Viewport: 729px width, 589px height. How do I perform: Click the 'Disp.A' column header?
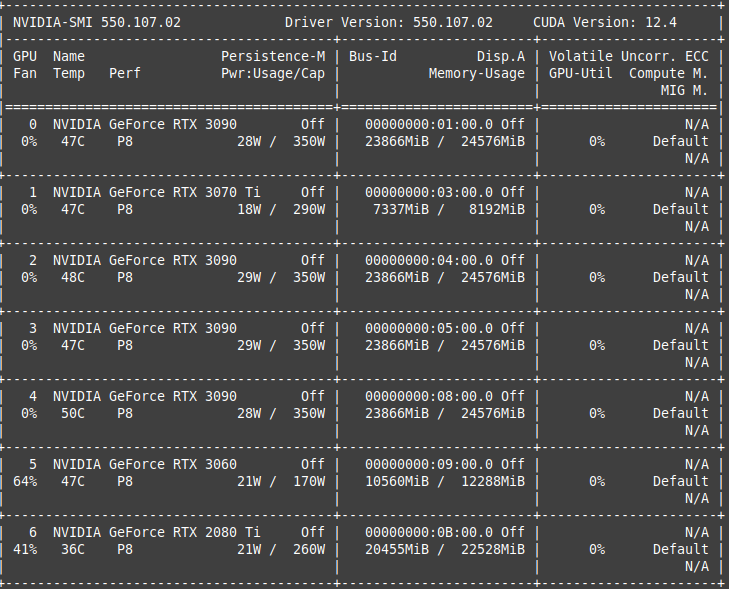[x=501, y=56]
